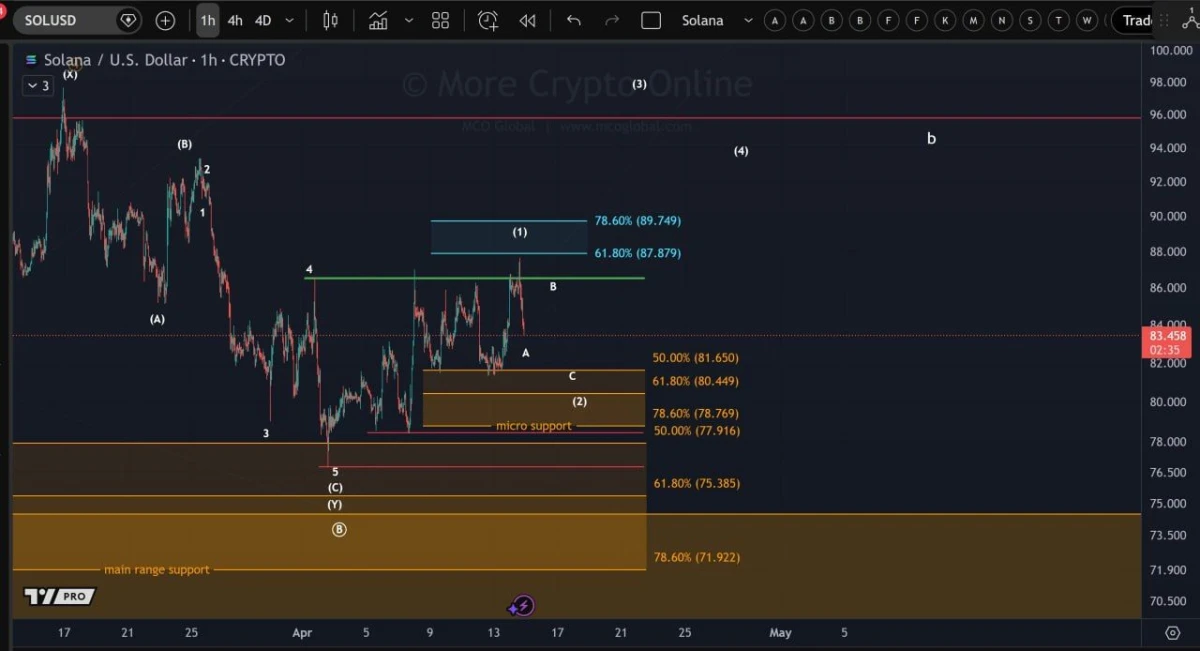Activate Bar Replay rewind icon
1200x651 pixels.
coord(527,20)
